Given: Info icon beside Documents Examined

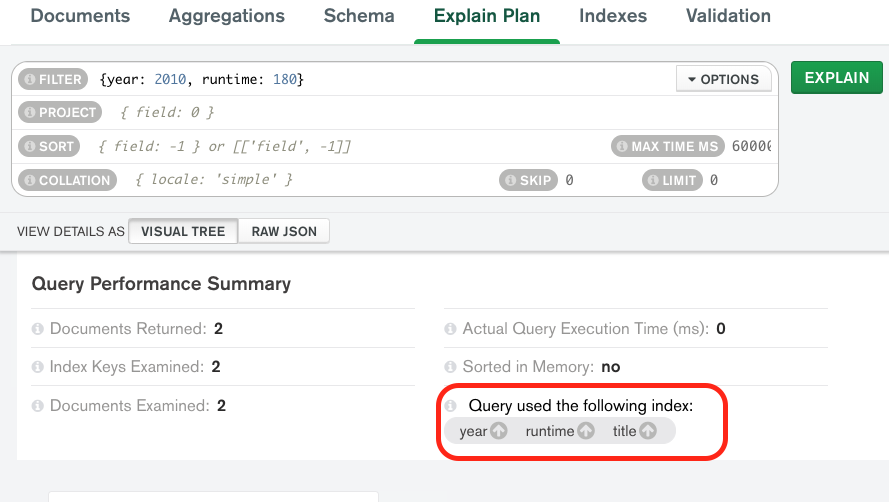Looking at the screenshot, I should click(x=37, y=406).
